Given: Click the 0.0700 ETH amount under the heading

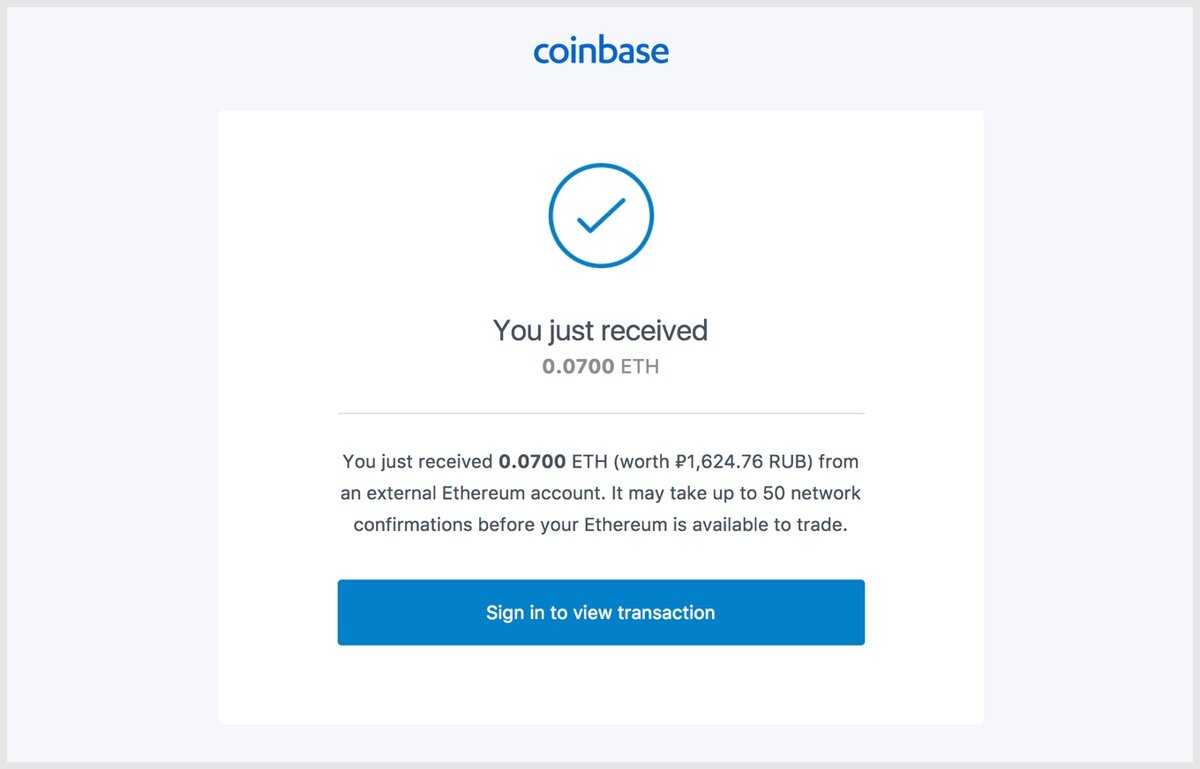Looking at the screenshot, I should (x=601, y=367).
